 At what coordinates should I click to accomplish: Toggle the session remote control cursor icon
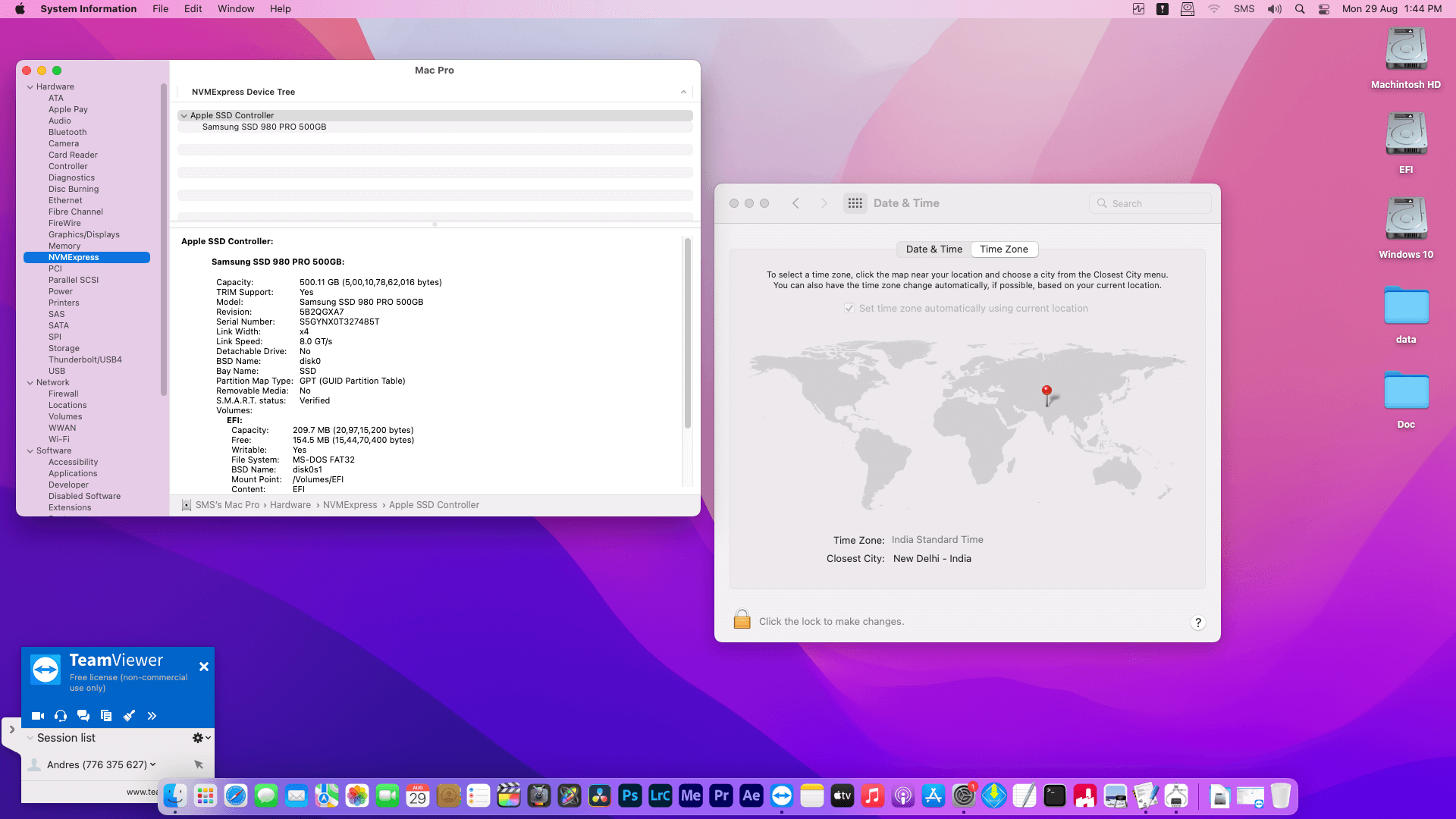(199, 764)
